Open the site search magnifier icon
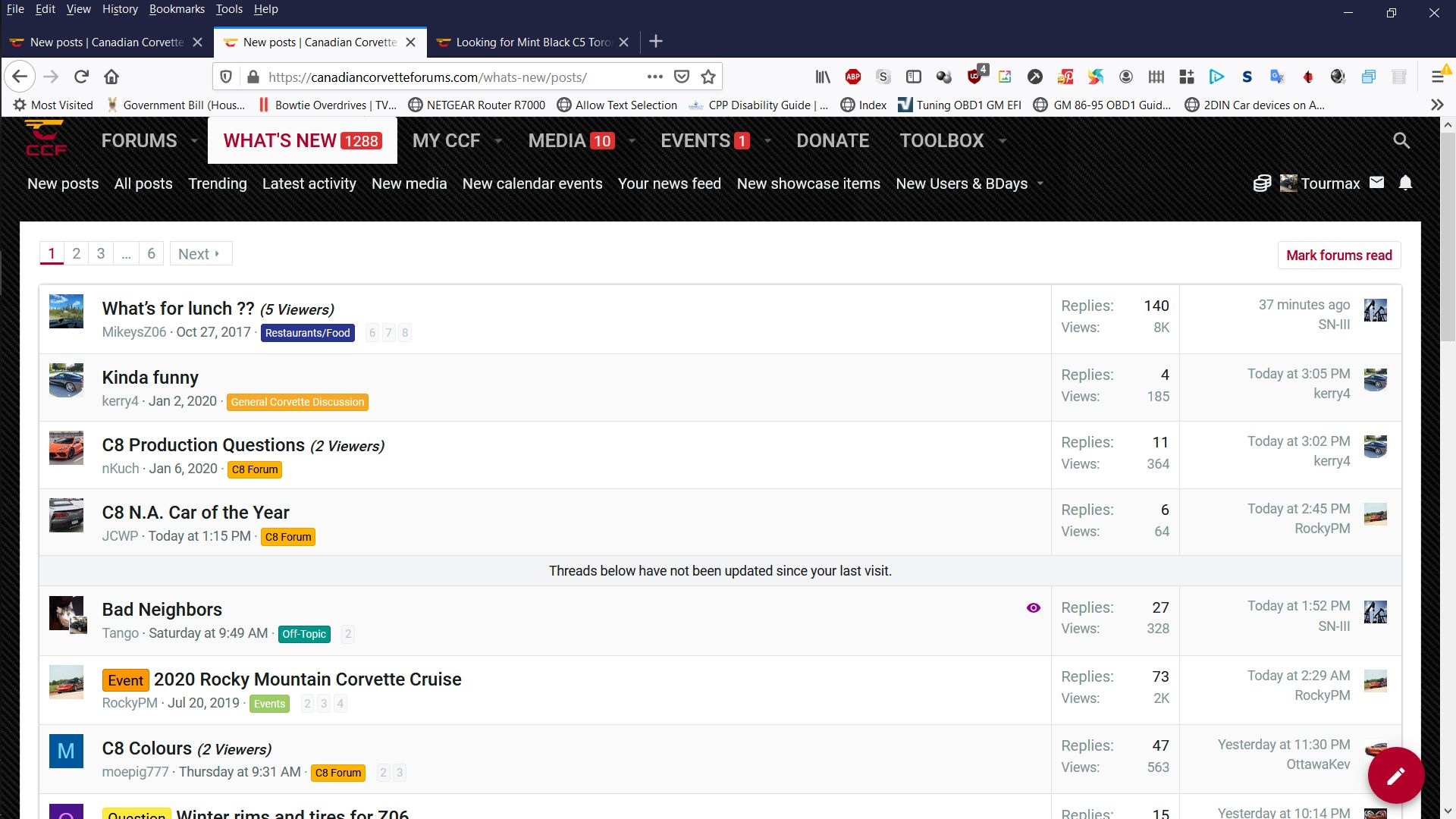1456x819 pixels. (1401, 140)
